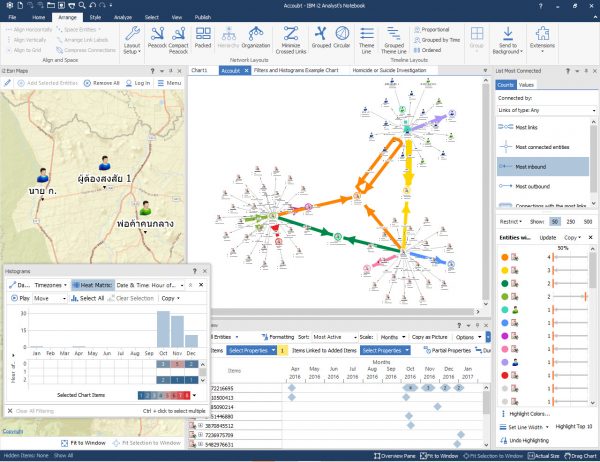Open Date & Time: Hour of dropdown
Screen dimensions: 600x462
[x=150, y=285]
